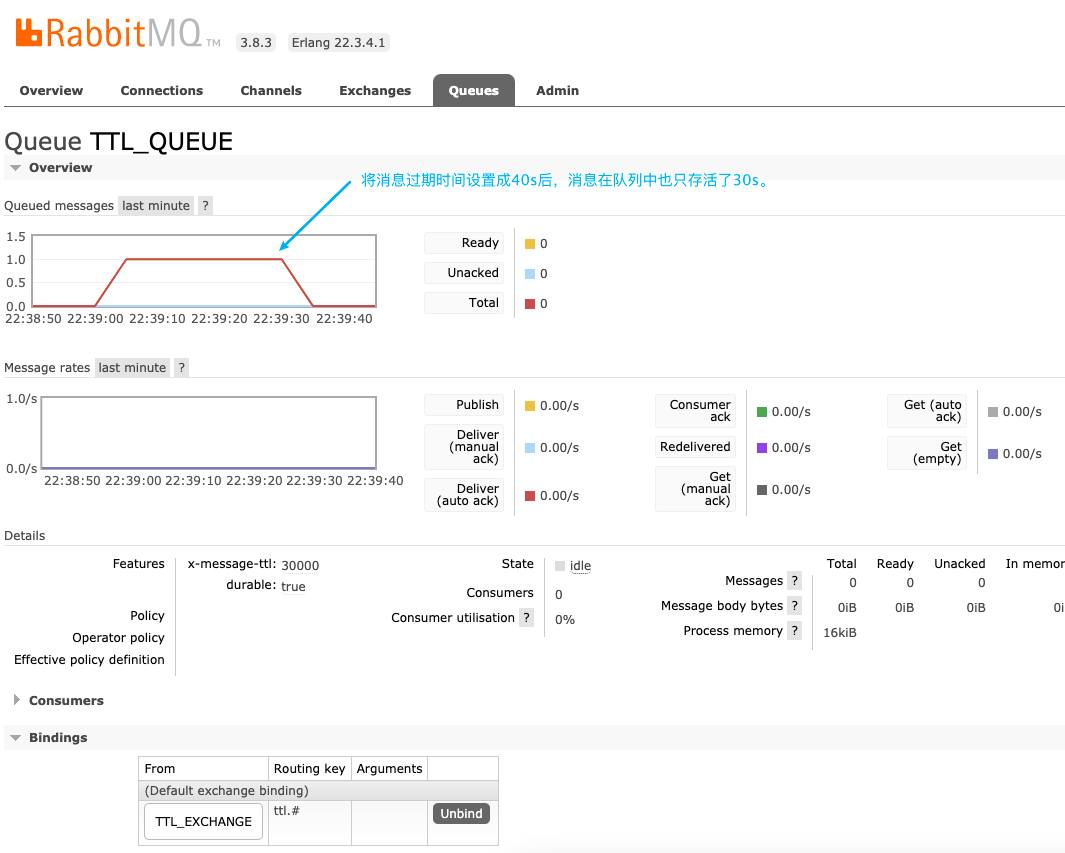Click the red Total color swatch

coord(530,304)
